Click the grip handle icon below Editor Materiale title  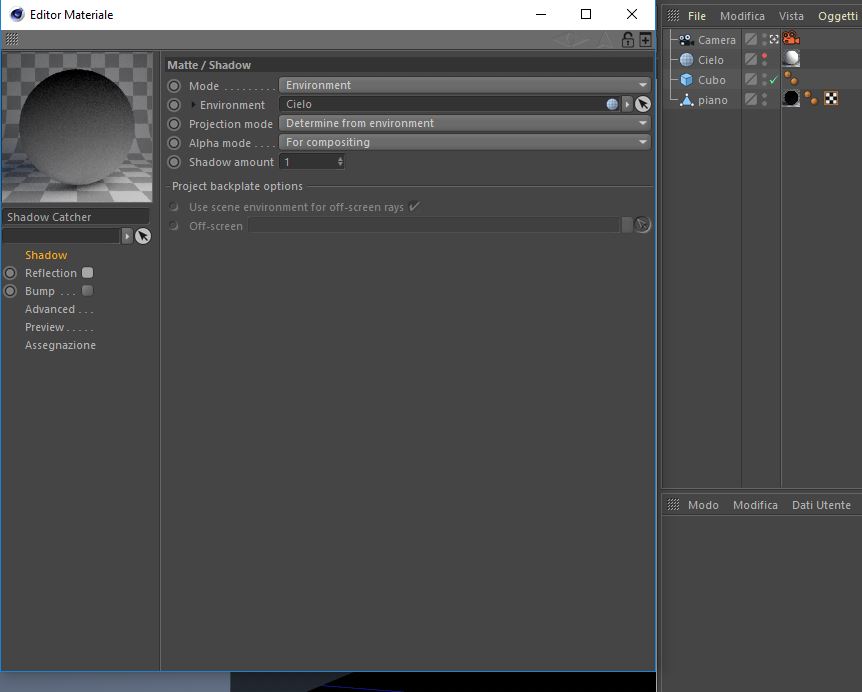12,39
